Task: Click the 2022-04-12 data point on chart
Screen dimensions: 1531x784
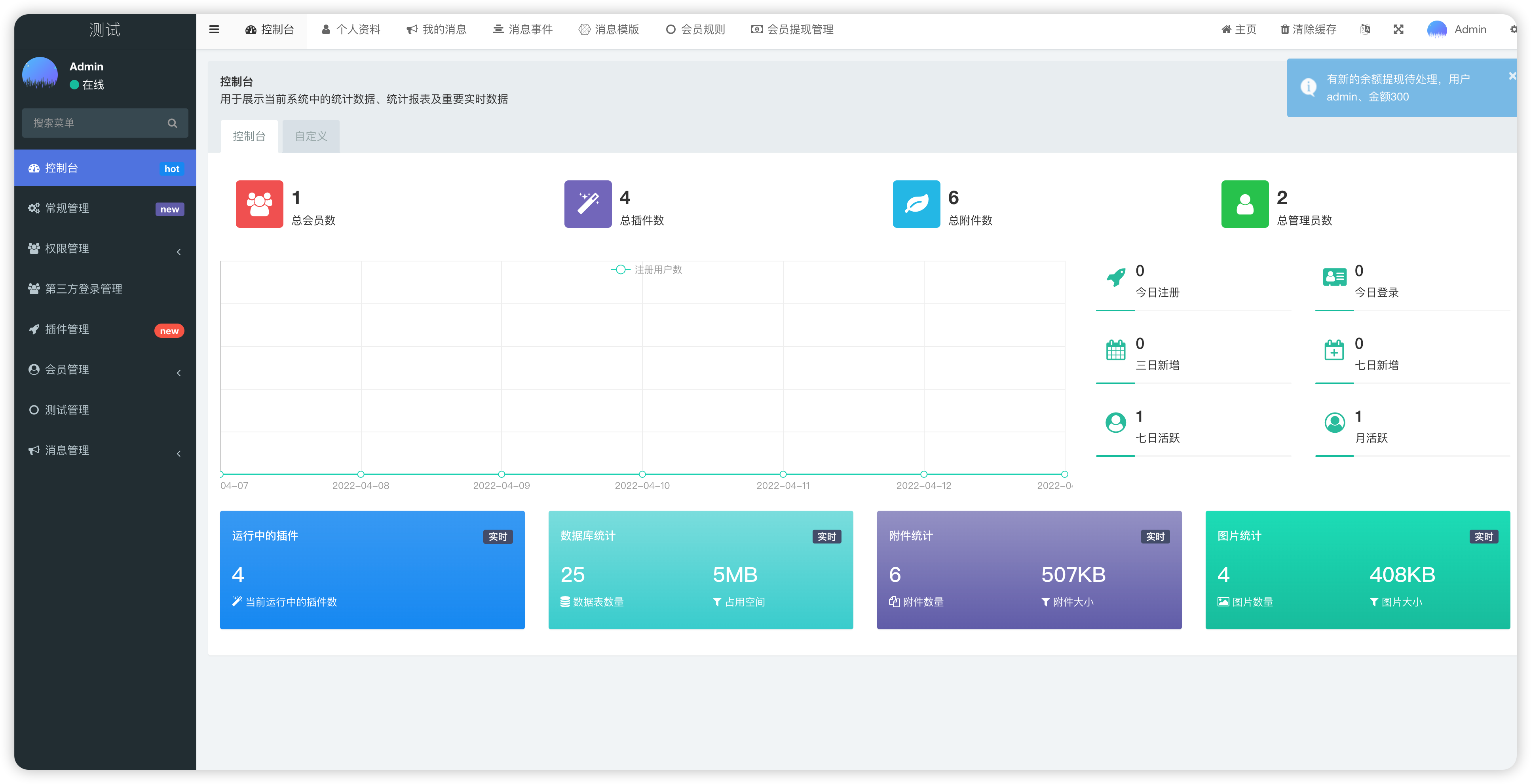Action: click(924, 475)
